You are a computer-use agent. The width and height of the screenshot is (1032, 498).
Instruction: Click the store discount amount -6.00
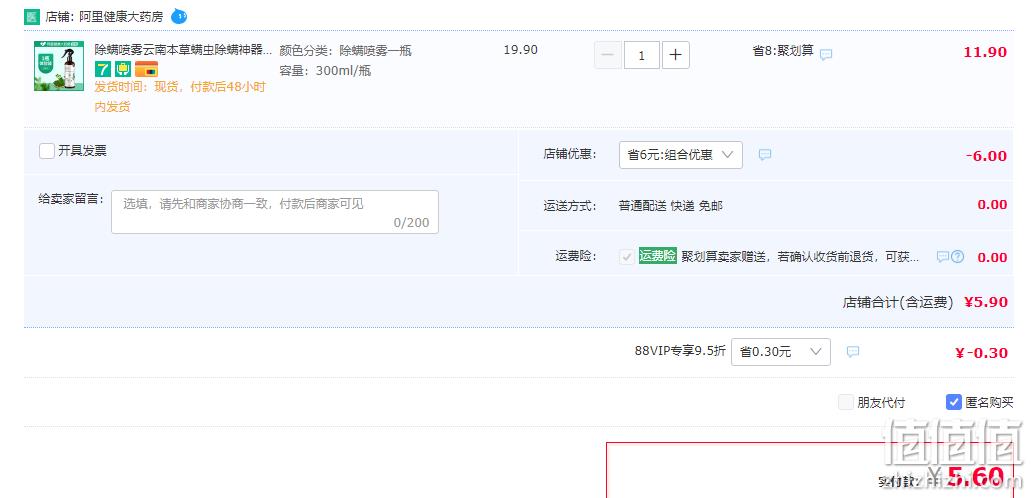[987, 156]
